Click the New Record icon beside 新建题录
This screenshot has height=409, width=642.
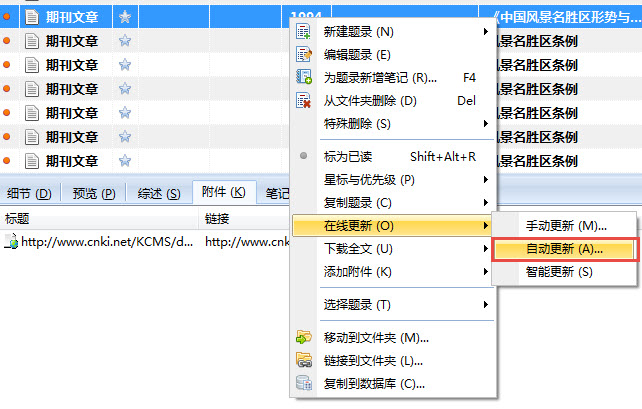pos(303,32)
